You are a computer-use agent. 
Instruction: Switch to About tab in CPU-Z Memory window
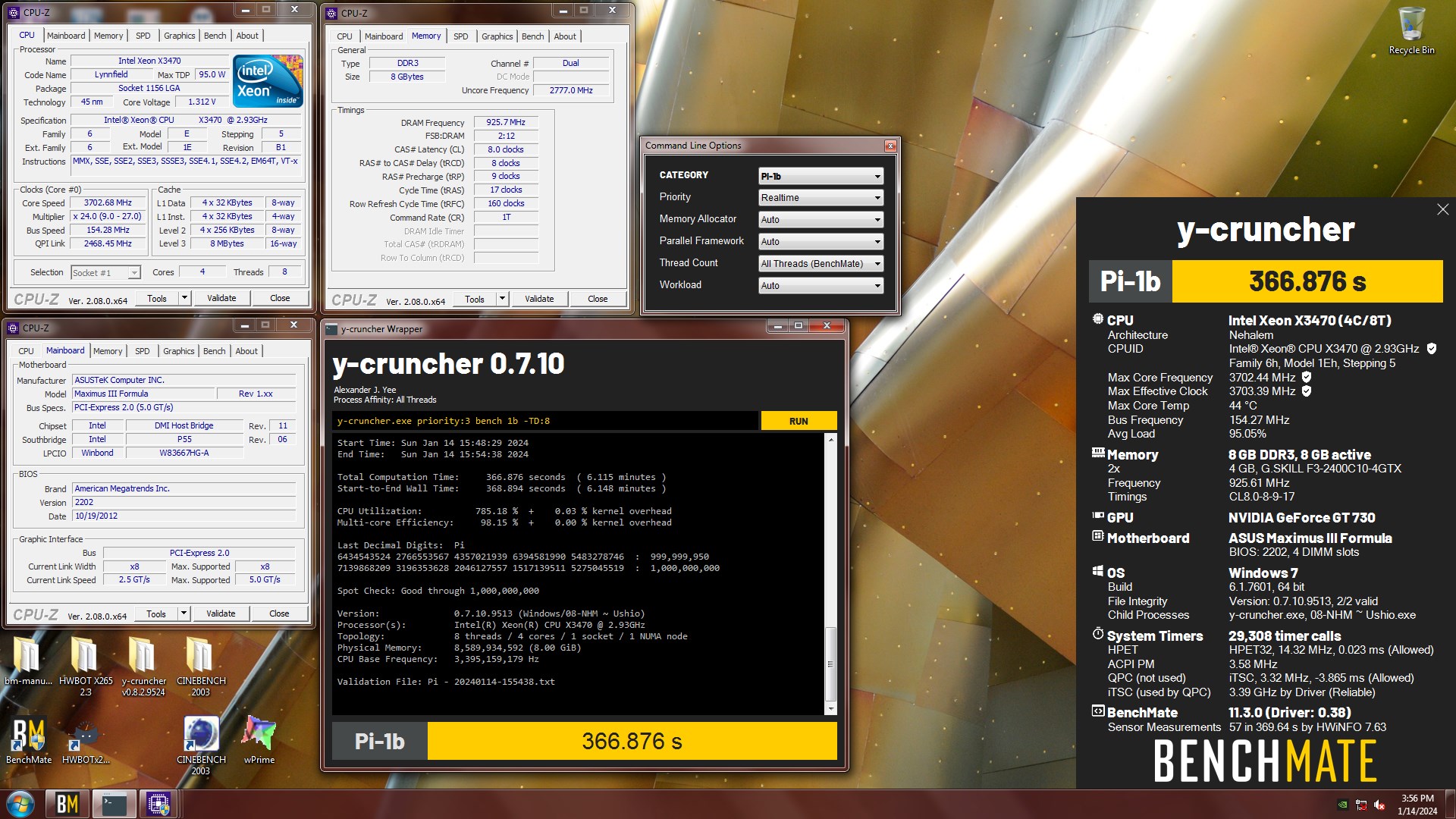point(565,36)
